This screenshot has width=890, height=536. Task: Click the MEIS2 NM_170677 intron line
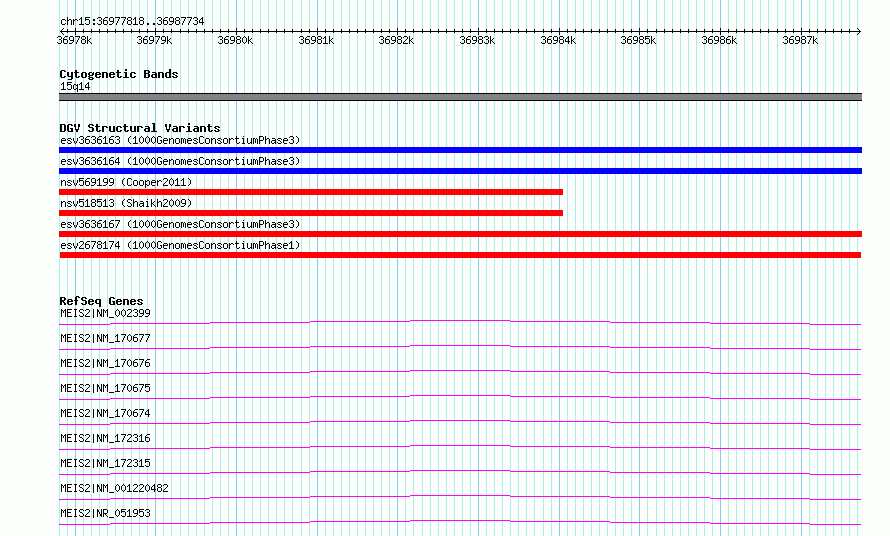pyautogui.click(x=460, y=347)
